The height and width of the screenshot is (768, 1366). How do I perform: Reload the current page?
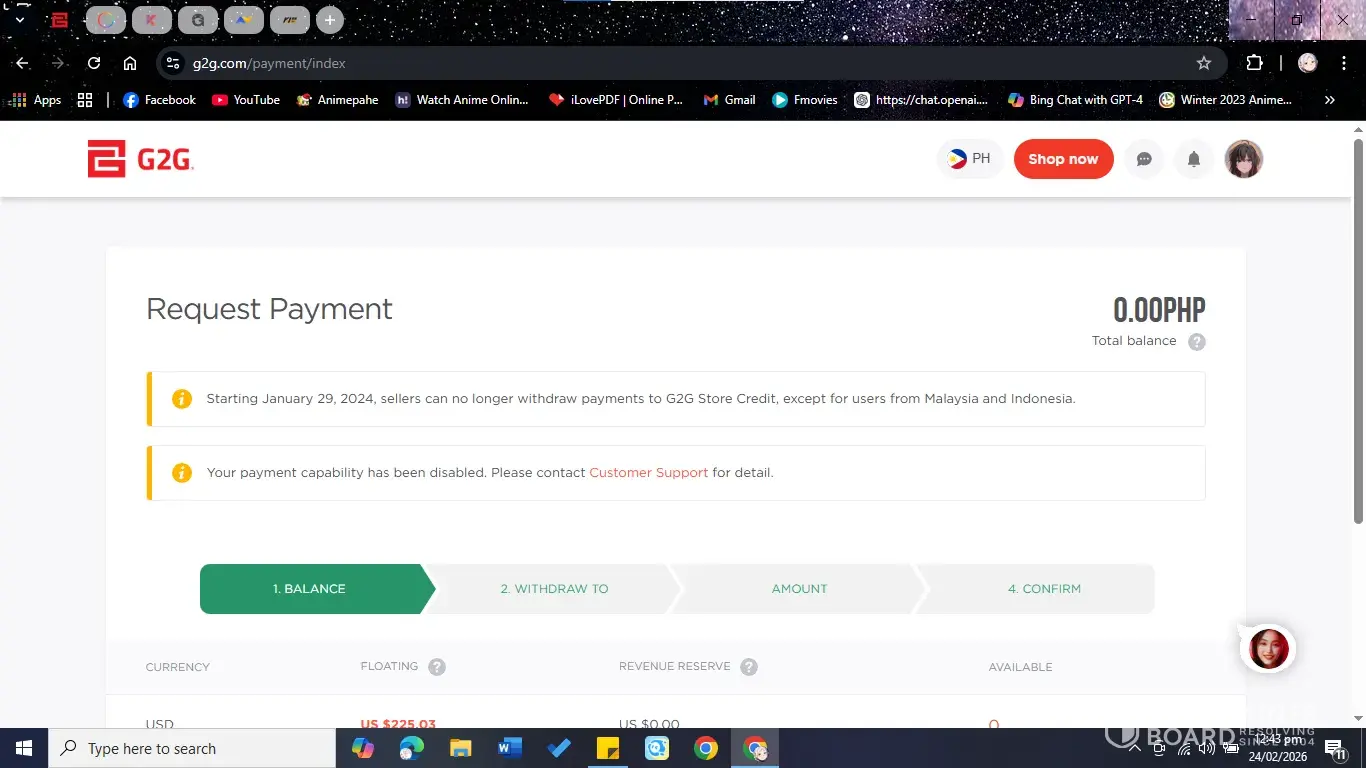point(94,63)
